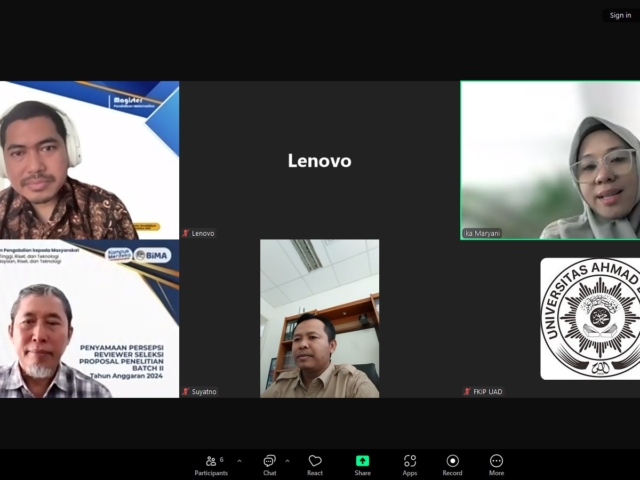Open the React emoji menu

315,466
